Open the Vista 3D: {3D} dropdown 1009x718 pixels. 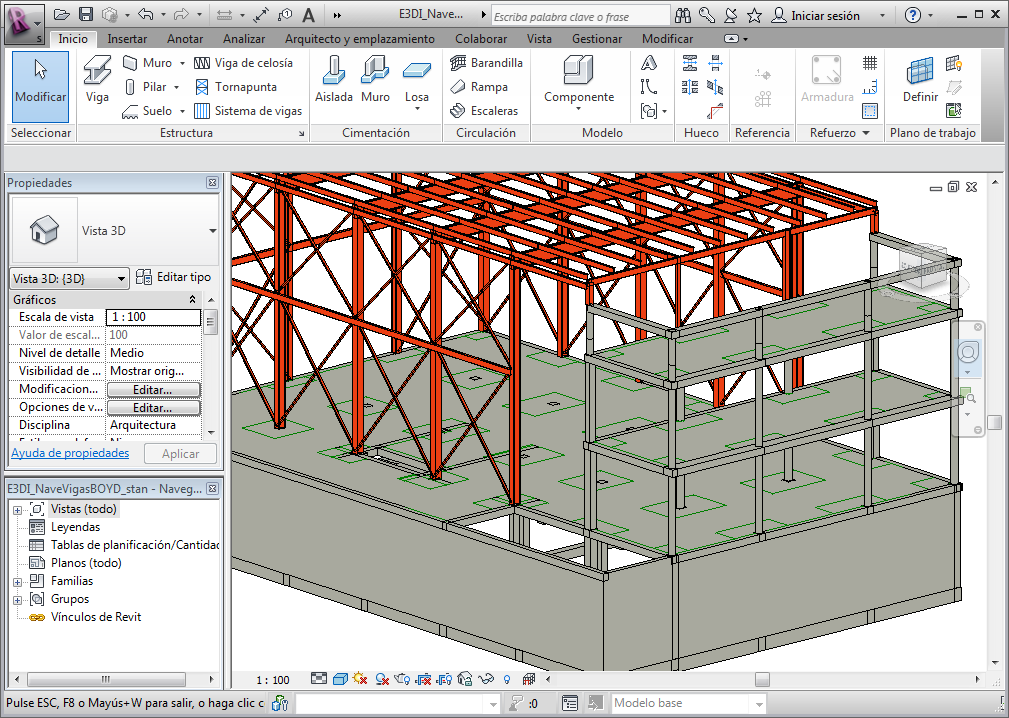click(69, 278)
